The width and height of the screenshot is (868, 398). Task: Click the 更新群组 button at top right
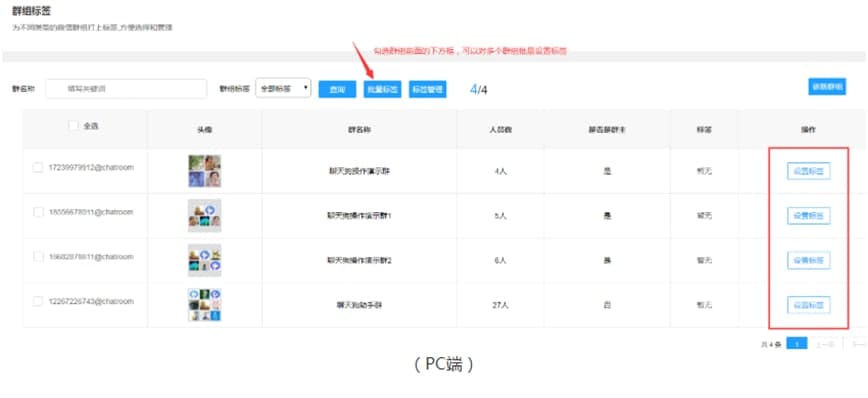coord(827,86)
